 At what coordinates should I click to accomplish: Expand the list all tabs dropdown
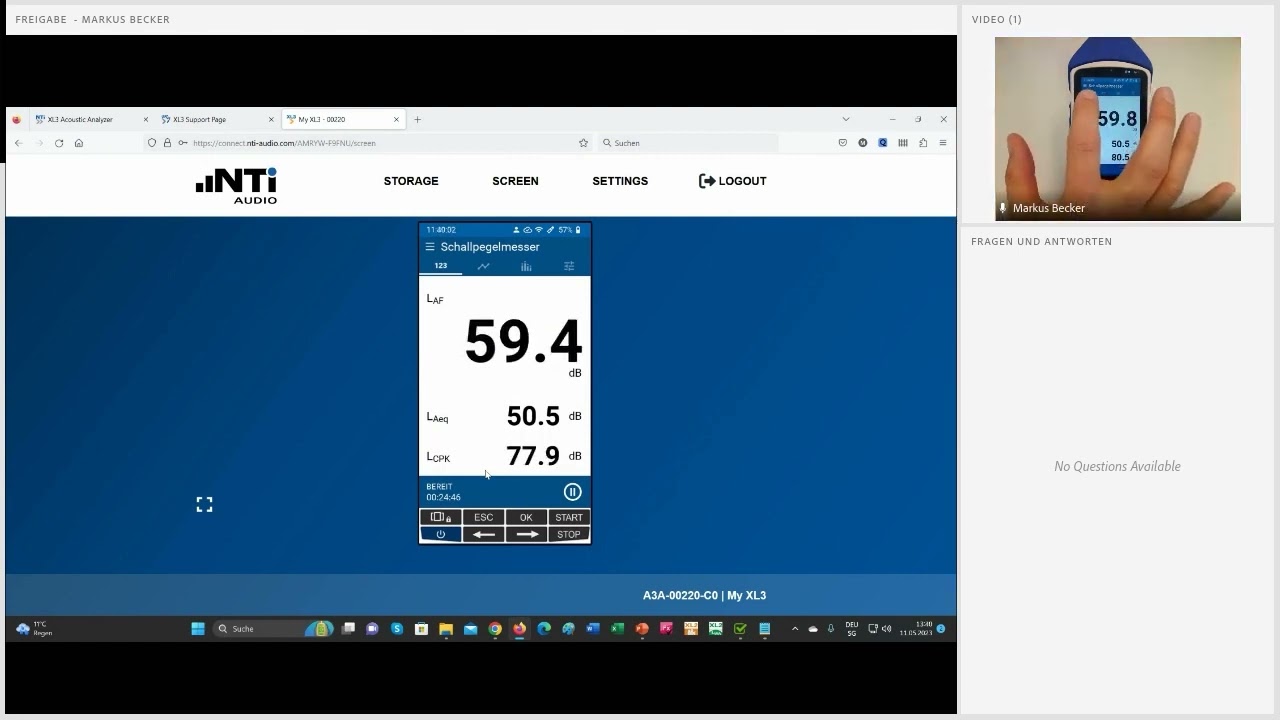pyautogui.click(x=846, y=119)
